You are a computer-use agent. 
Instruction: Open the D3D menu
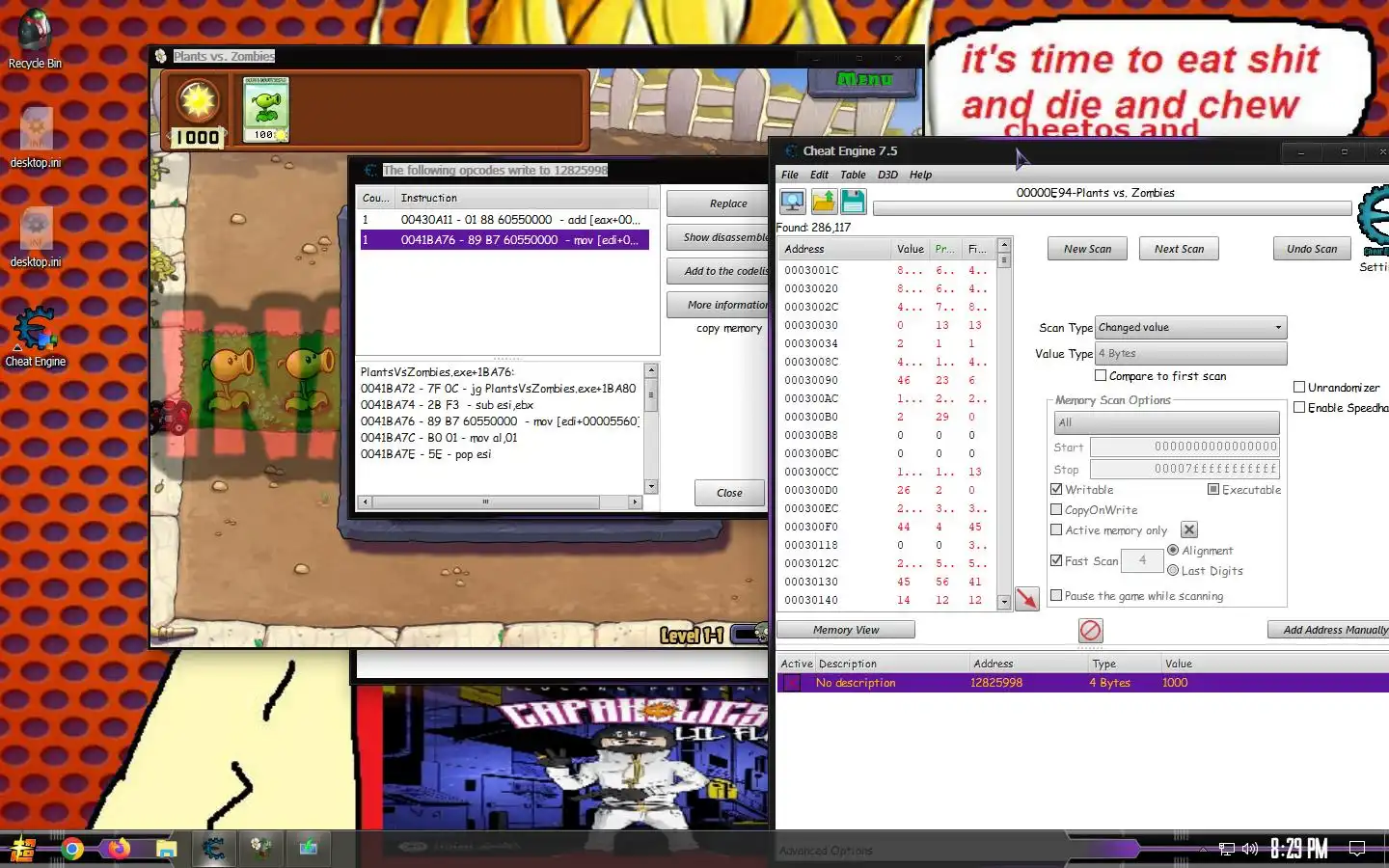[x=887, y=175]
